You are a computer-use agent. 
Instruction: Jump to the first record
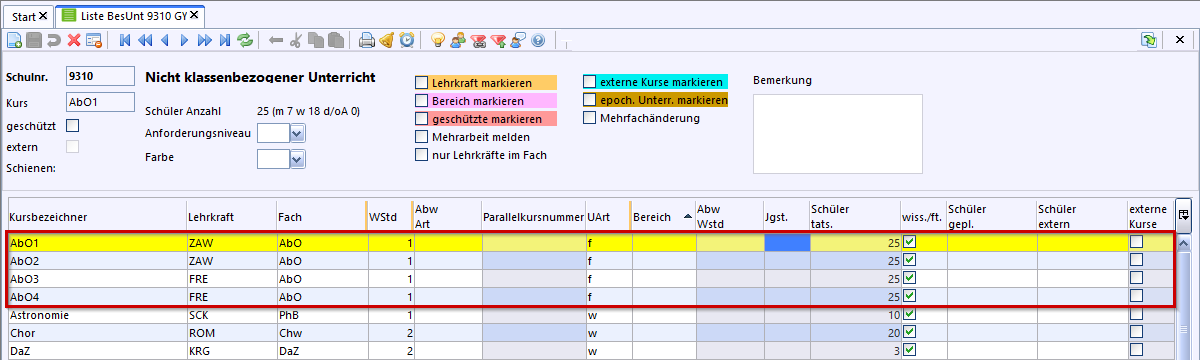[126, 41]
